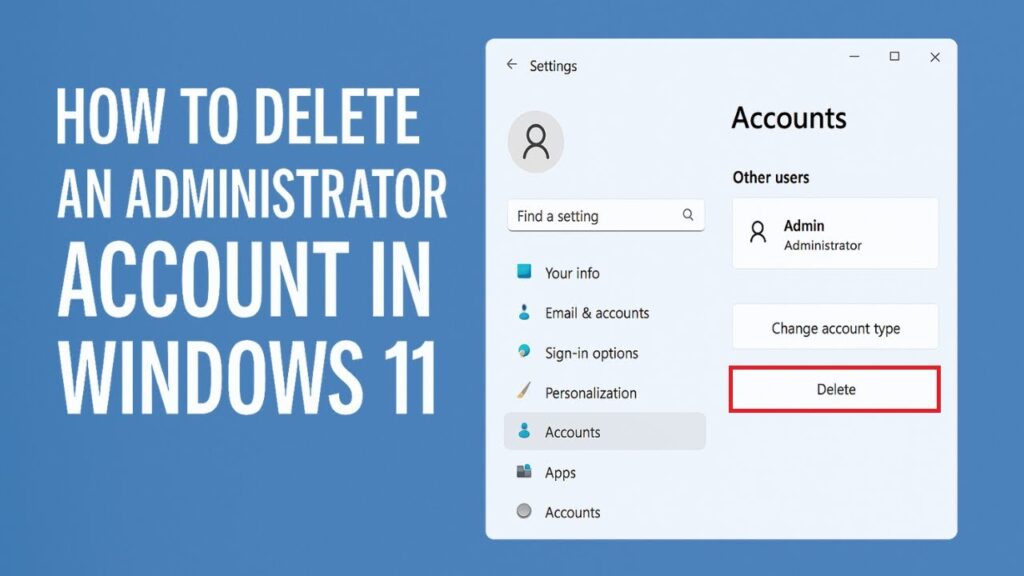Click the Email & accounts person icon
1024x576 pixels.
(524, 313)
